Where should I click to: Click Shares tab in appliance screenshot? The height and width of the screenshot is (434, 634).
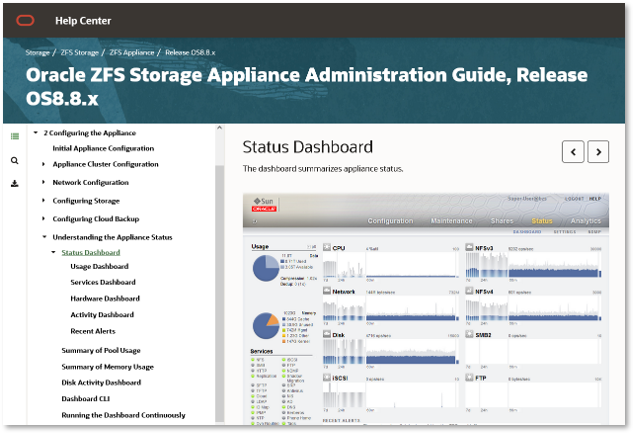tap(502, 221)
